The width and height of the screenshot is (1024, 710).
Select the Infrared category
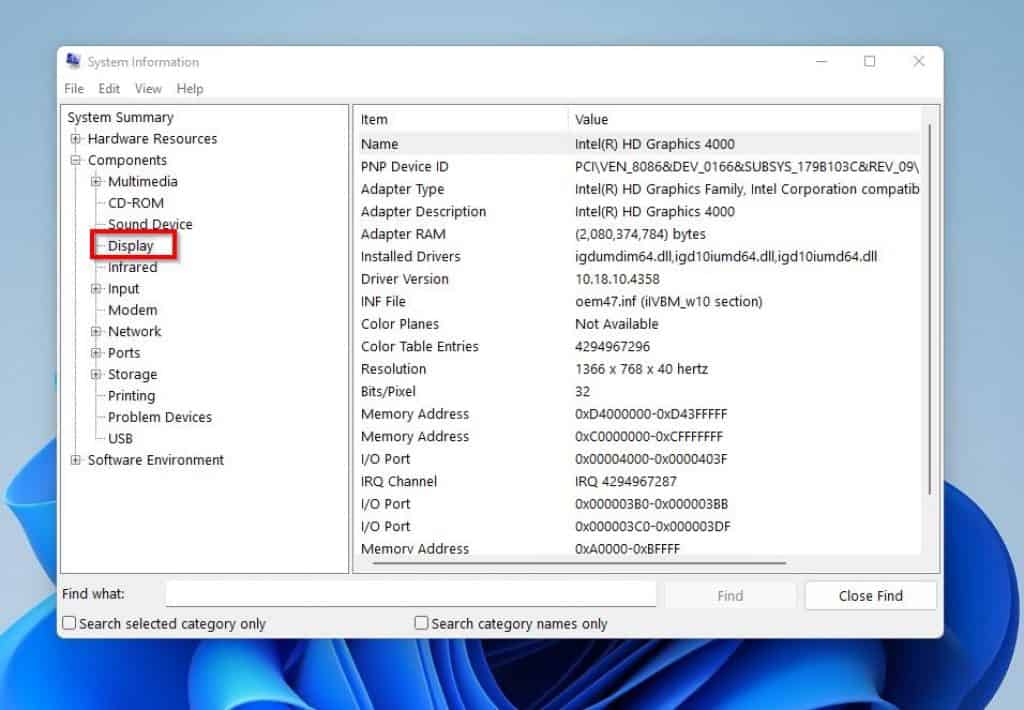coord(133,267)
